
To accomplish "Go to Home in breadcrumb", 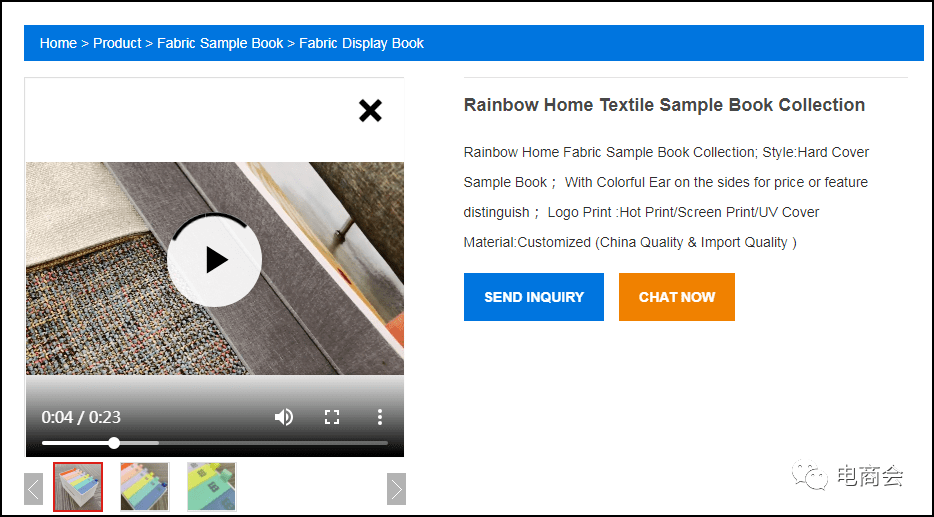I will (58, 43).
